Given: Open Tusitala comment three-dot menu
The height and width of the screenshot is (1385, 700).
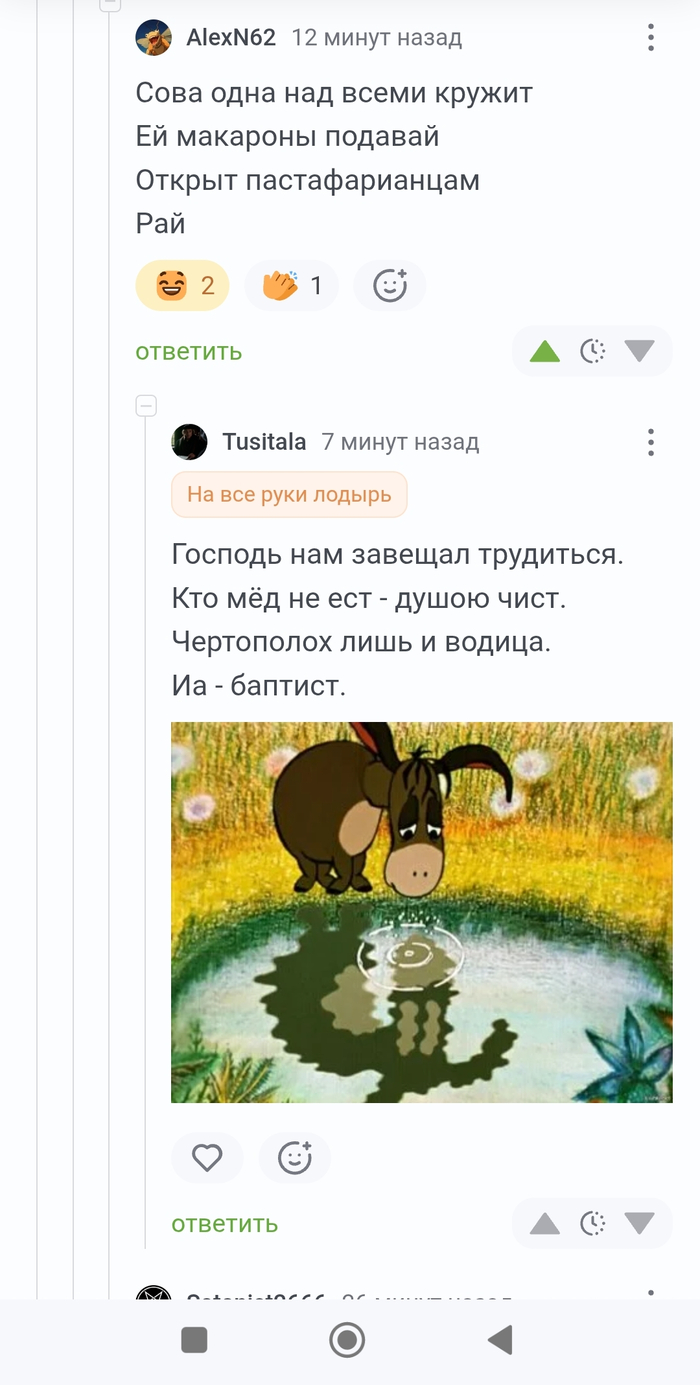Looking at the screenshot, I should (650, 442).
